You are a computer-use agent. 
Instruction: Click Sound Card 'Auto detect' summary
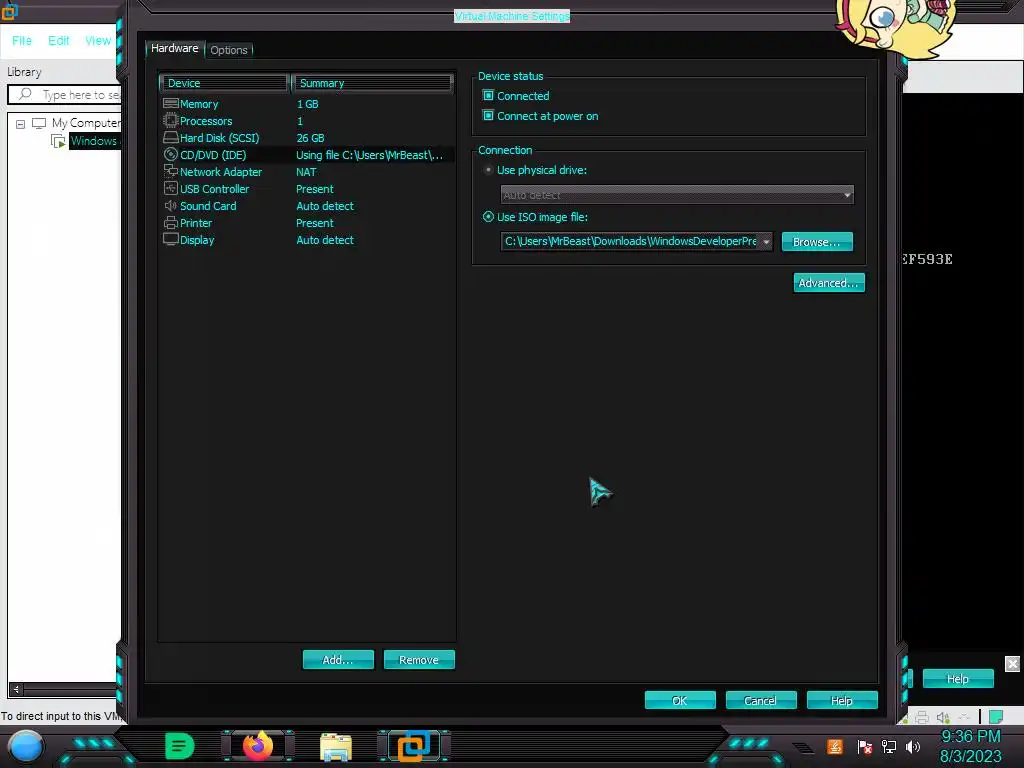click(325, 206)
